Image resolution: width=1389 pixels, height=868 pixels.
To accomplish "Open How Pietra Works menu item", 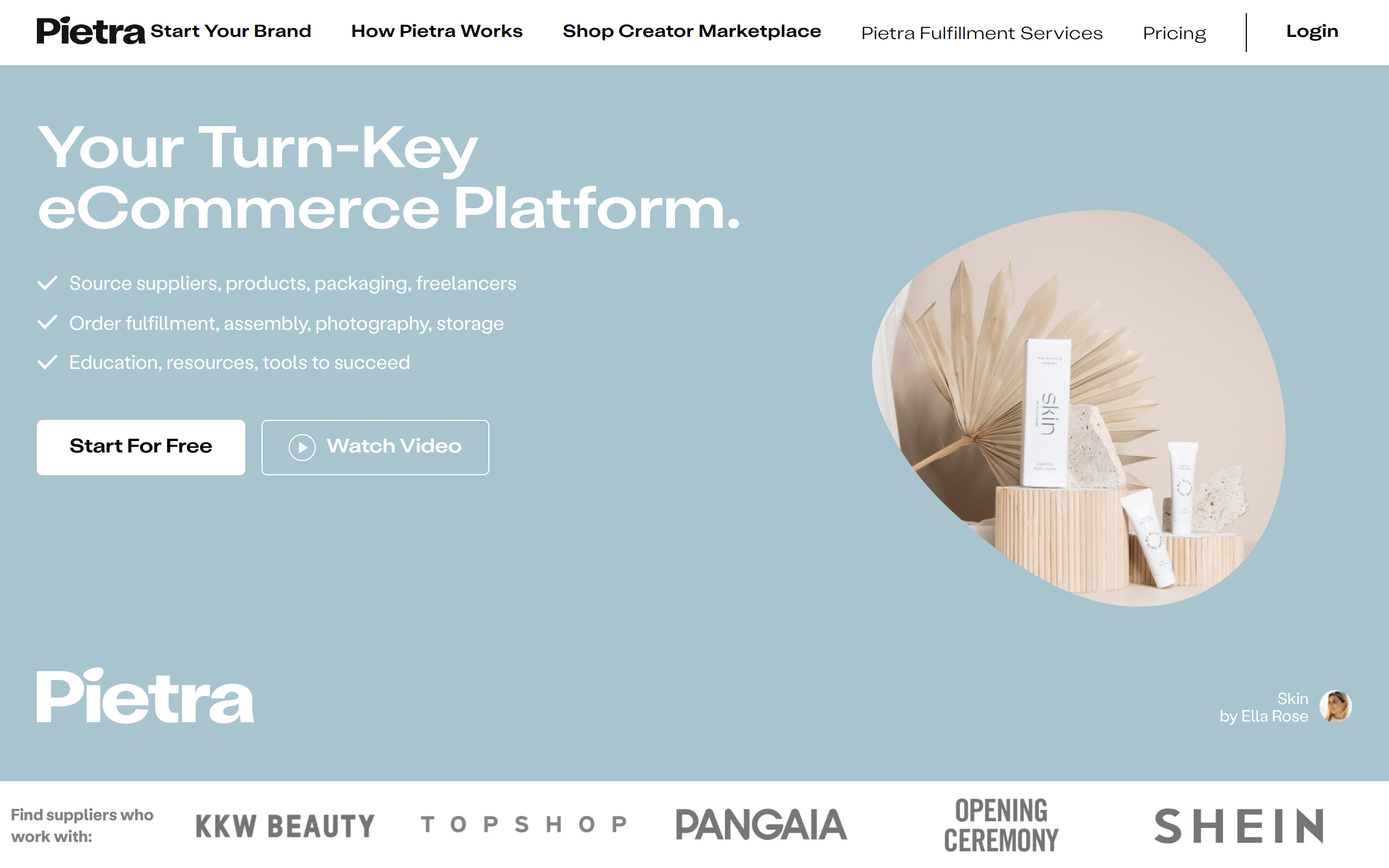I will pyautogui.click(x=437, y=31).
